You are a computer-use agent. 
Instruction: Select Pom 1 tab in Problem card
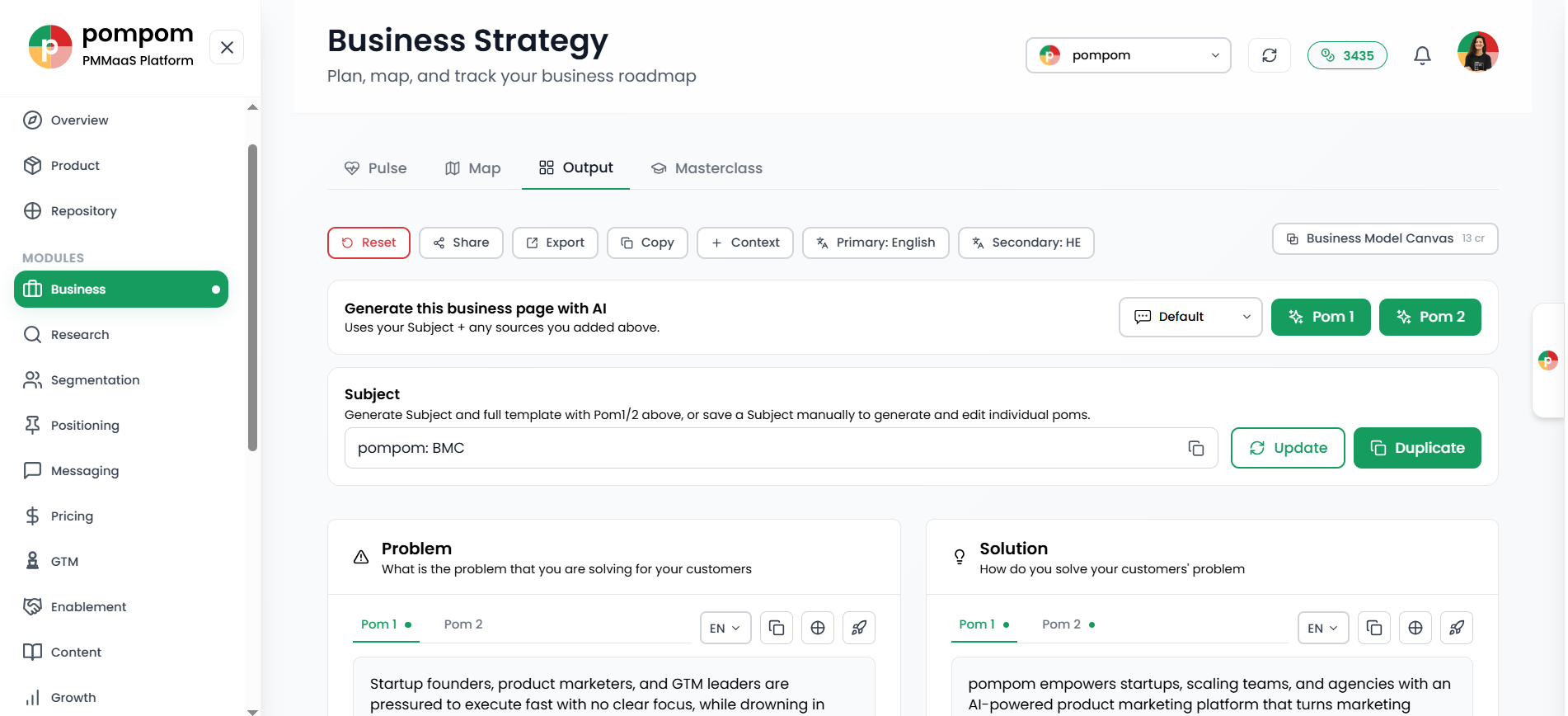coord(386,624)
